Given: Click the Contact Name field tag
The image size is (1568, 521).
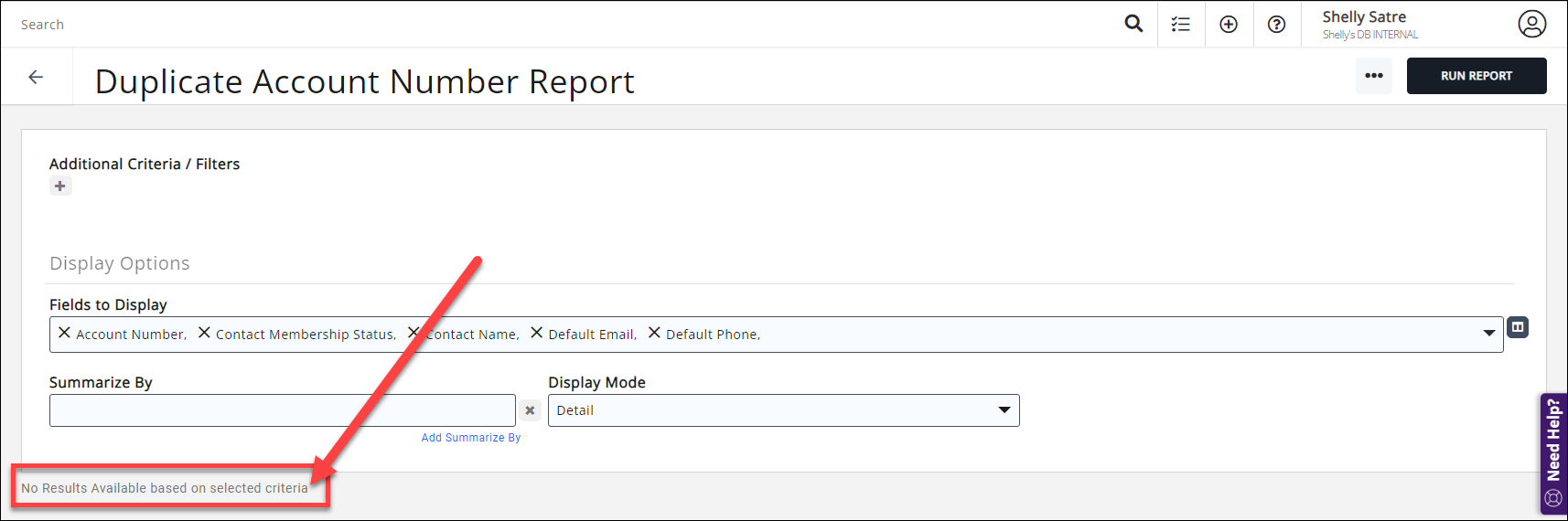Looking at the screenshot, I should pyautogui.click(x=472, y=335).
